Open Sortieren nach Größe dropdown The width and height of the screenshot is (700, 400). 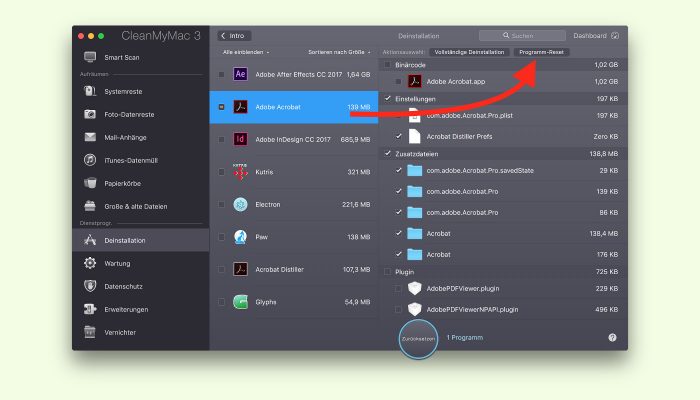339,52
